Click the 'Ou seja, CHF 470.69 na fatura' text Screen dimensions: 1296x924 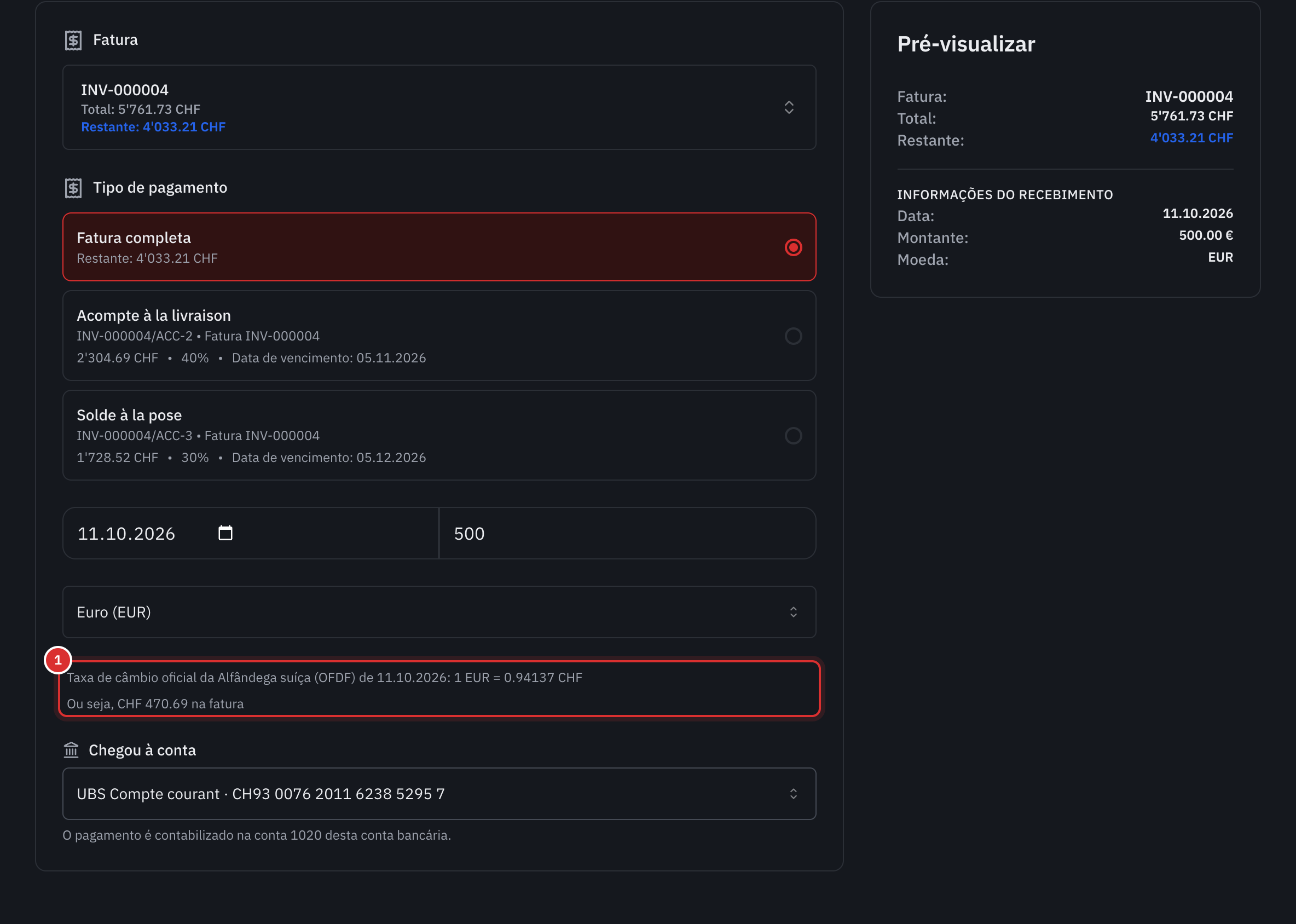pos(155,704)
